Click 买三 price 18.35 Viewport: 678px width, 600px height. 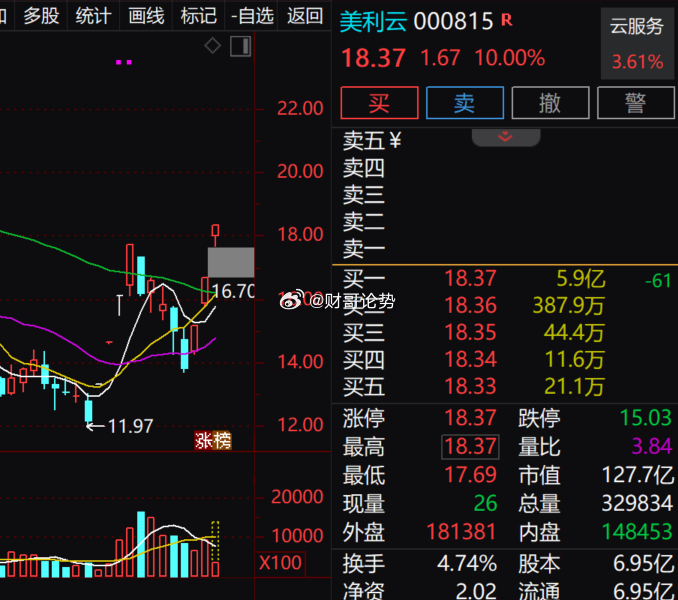coord(470,332)
